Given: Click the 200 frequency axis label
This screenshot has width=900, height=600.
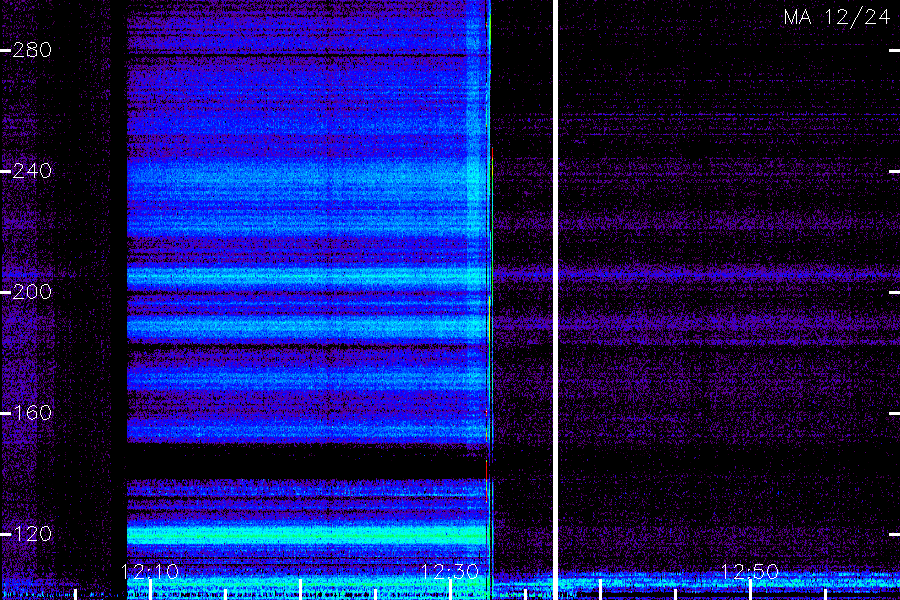Looking at the screenshot, I should click(32, 292).
